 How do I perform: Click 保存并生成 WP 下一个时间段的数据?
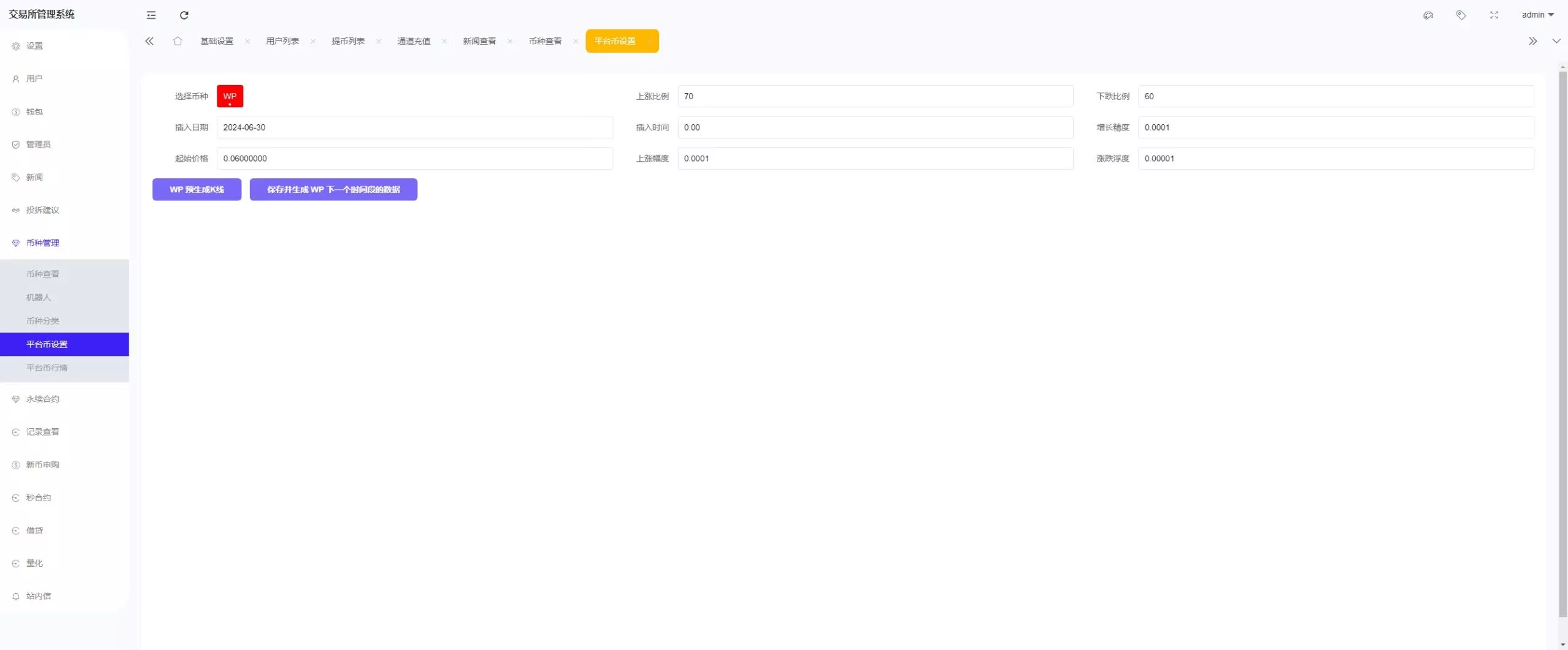point(333,189)
